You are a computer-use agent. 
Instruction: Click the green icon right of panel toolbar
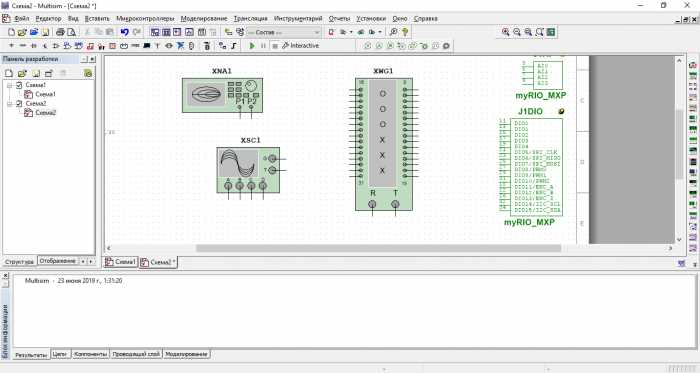click(x=88, y=73)
